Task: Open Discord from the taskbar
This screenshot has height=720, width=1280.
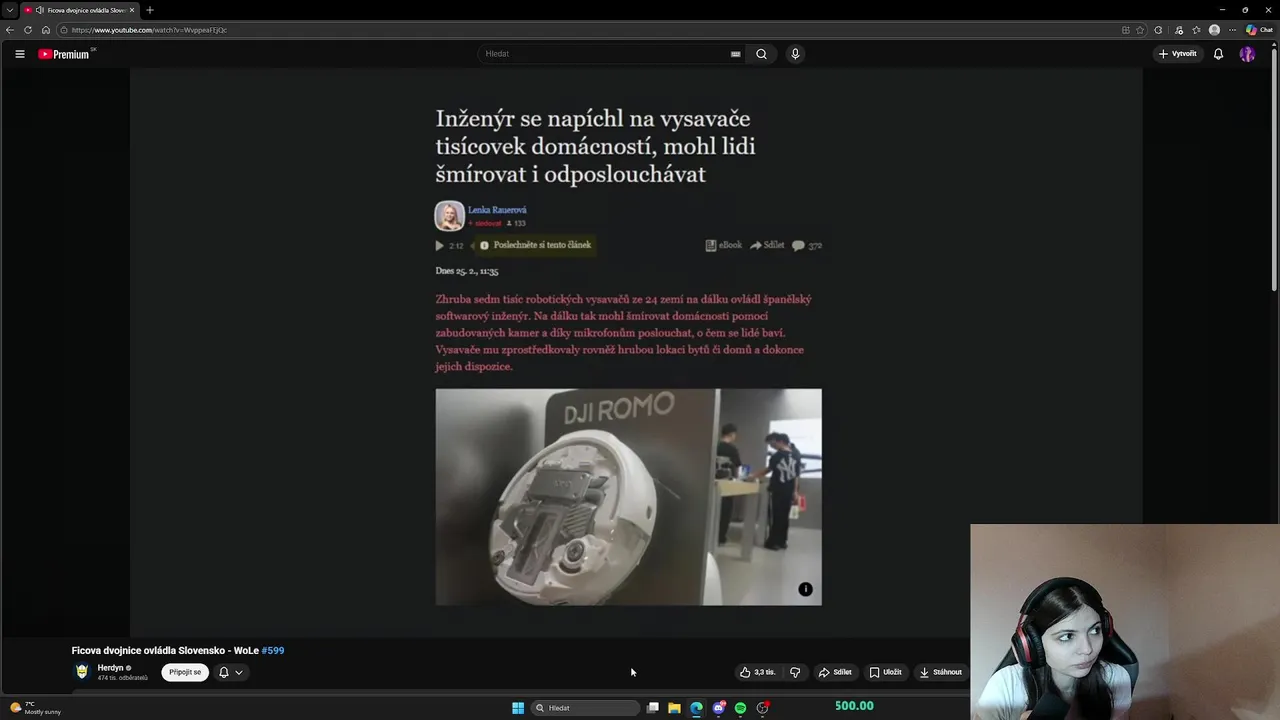Action: click(718, 708)
